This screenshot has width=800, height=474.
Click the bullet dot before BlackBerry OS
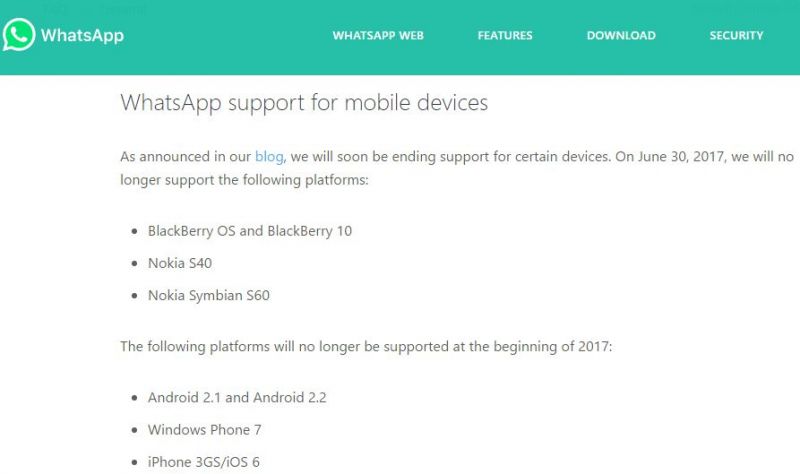coord(134,231)
